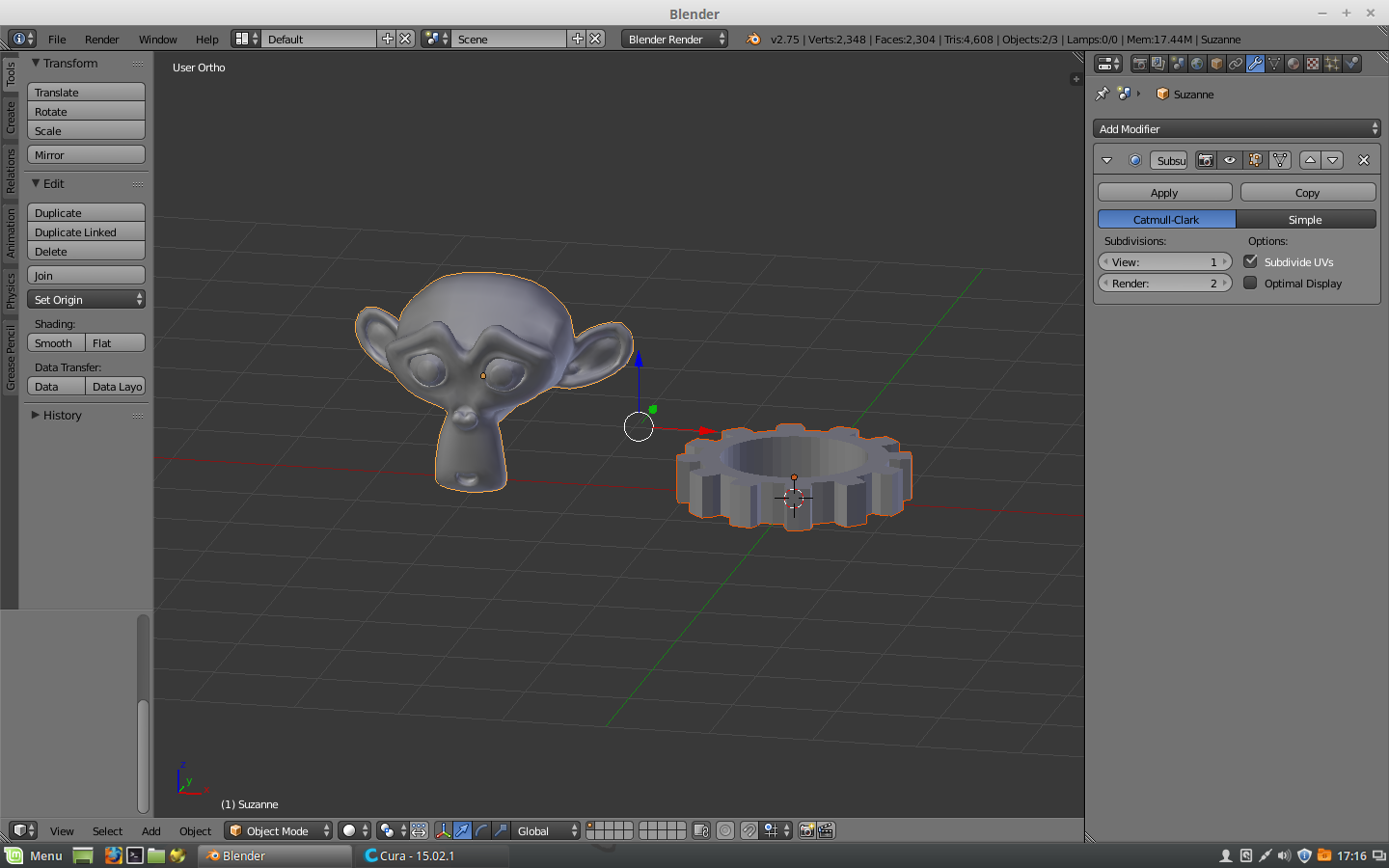The height and width of the screenshot is (868, 1389).
Task: Click the Subsurf modifier type icon
Action: click(x=1135, y=160)
